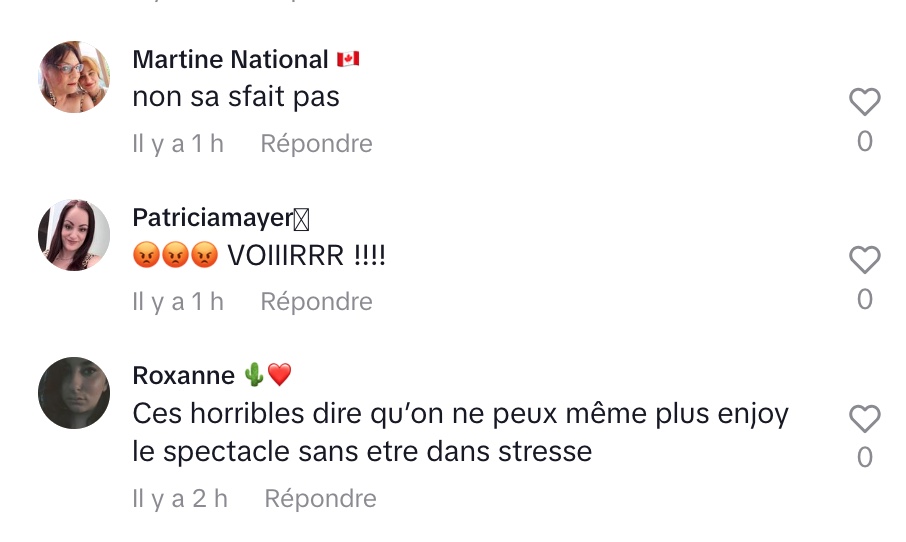The width and height of the screenshot is (906, 542).
Task: Tap the like count under Martine's heart
Action: click(x=864, y=142)
